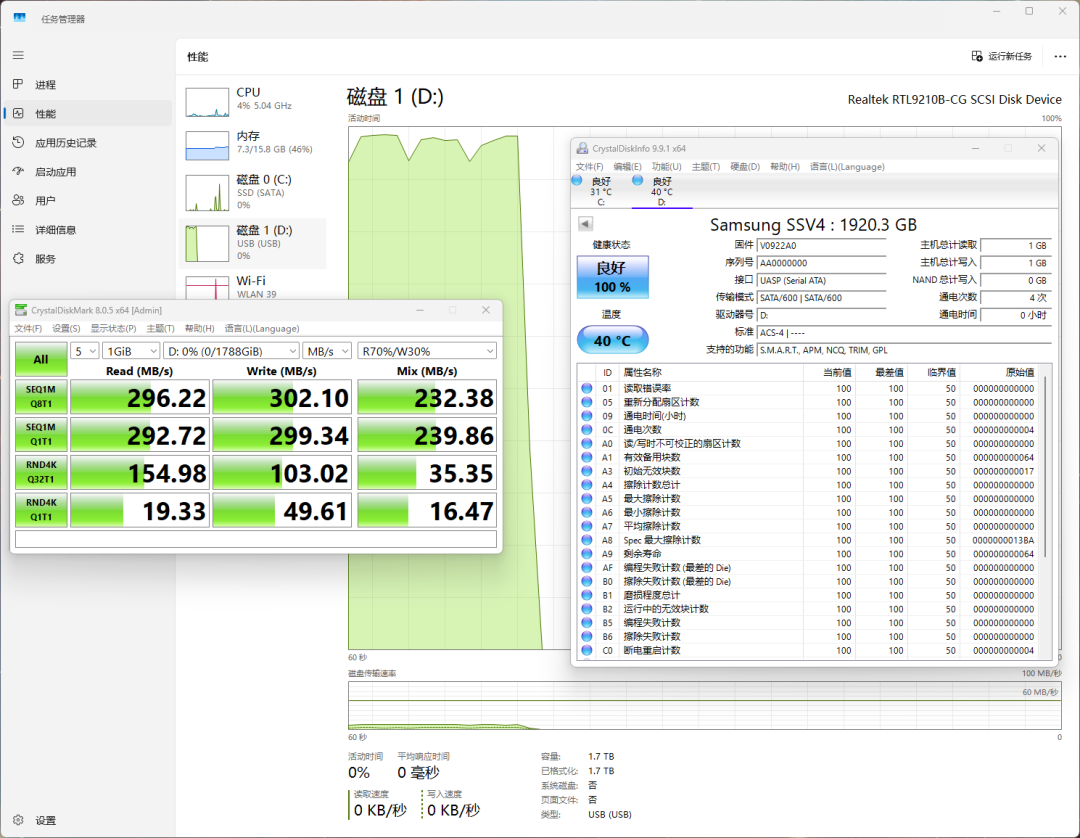Click the CrystalDiskInfo title bar icon

583,148
